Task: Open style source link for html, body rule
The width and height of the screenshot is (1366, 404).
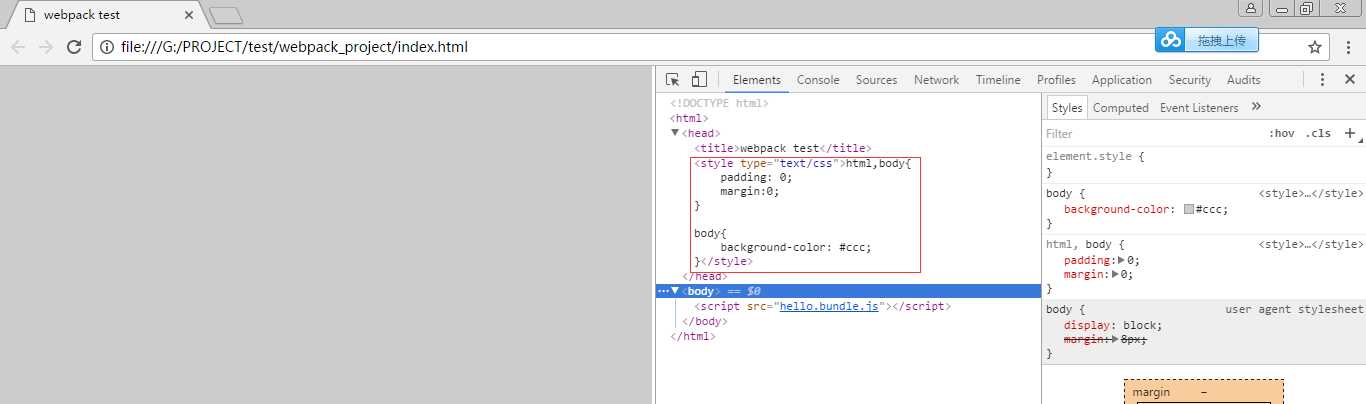Action: pyautogui.click(x=1311, y=244)
